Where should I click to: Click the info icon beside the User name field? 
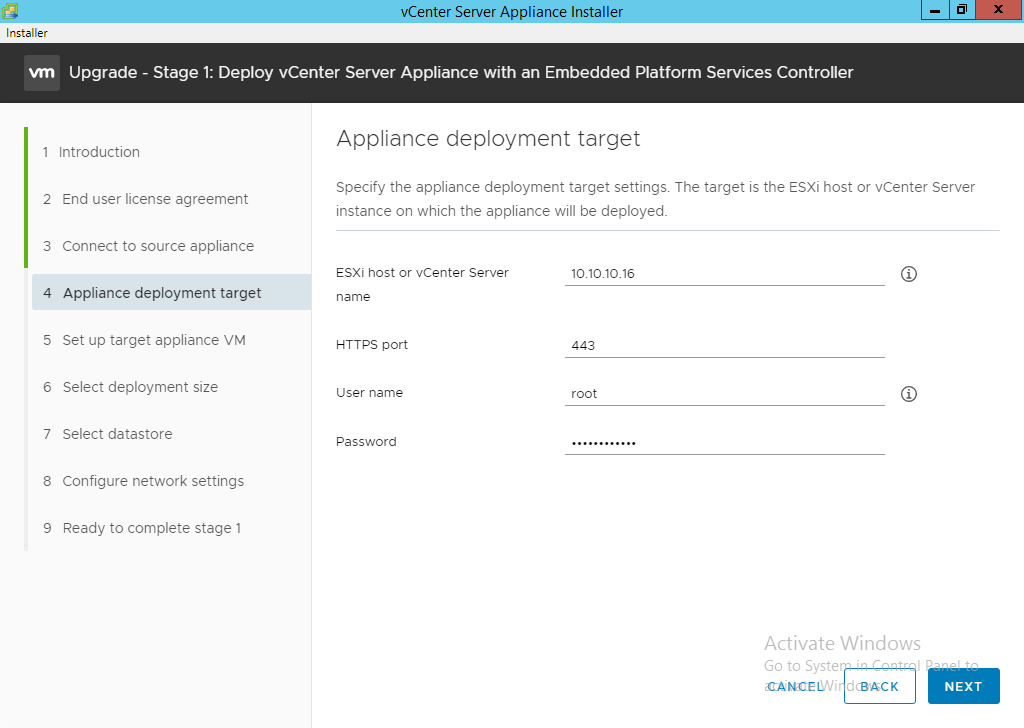[908, 394]
